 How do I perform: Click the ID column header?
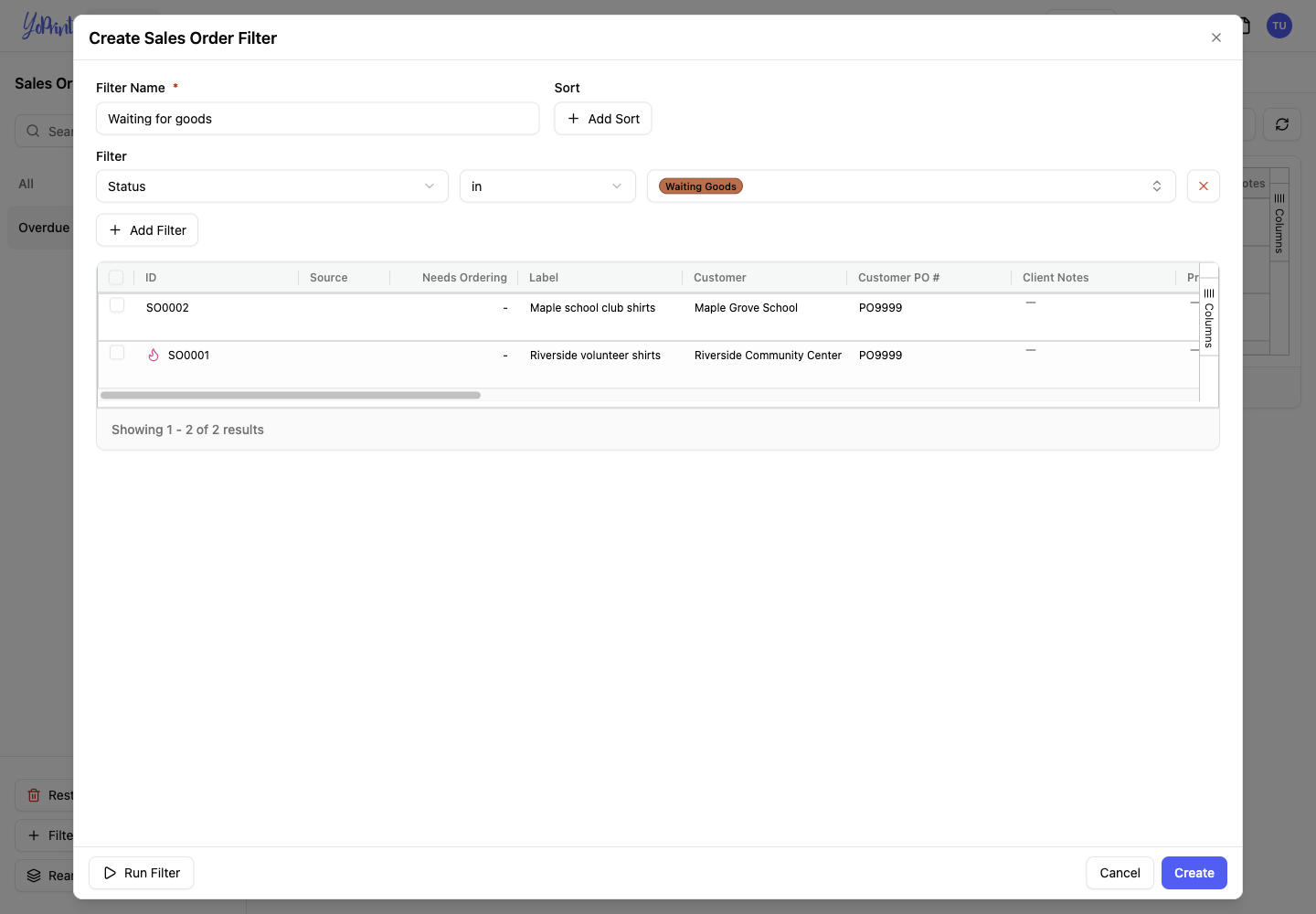[x=217, y=277]
